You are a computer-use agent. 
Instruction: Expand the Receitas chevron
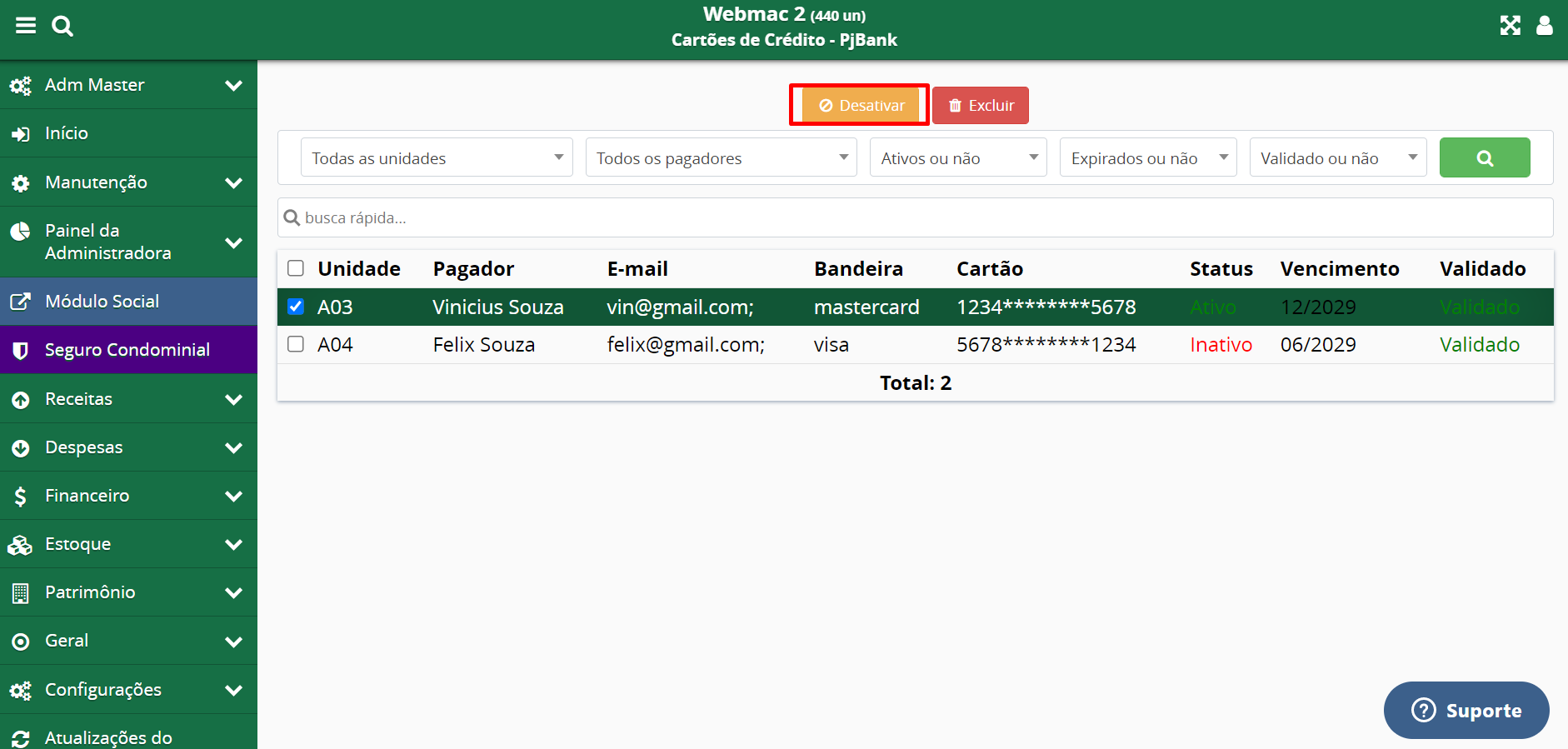click(234, 399)
